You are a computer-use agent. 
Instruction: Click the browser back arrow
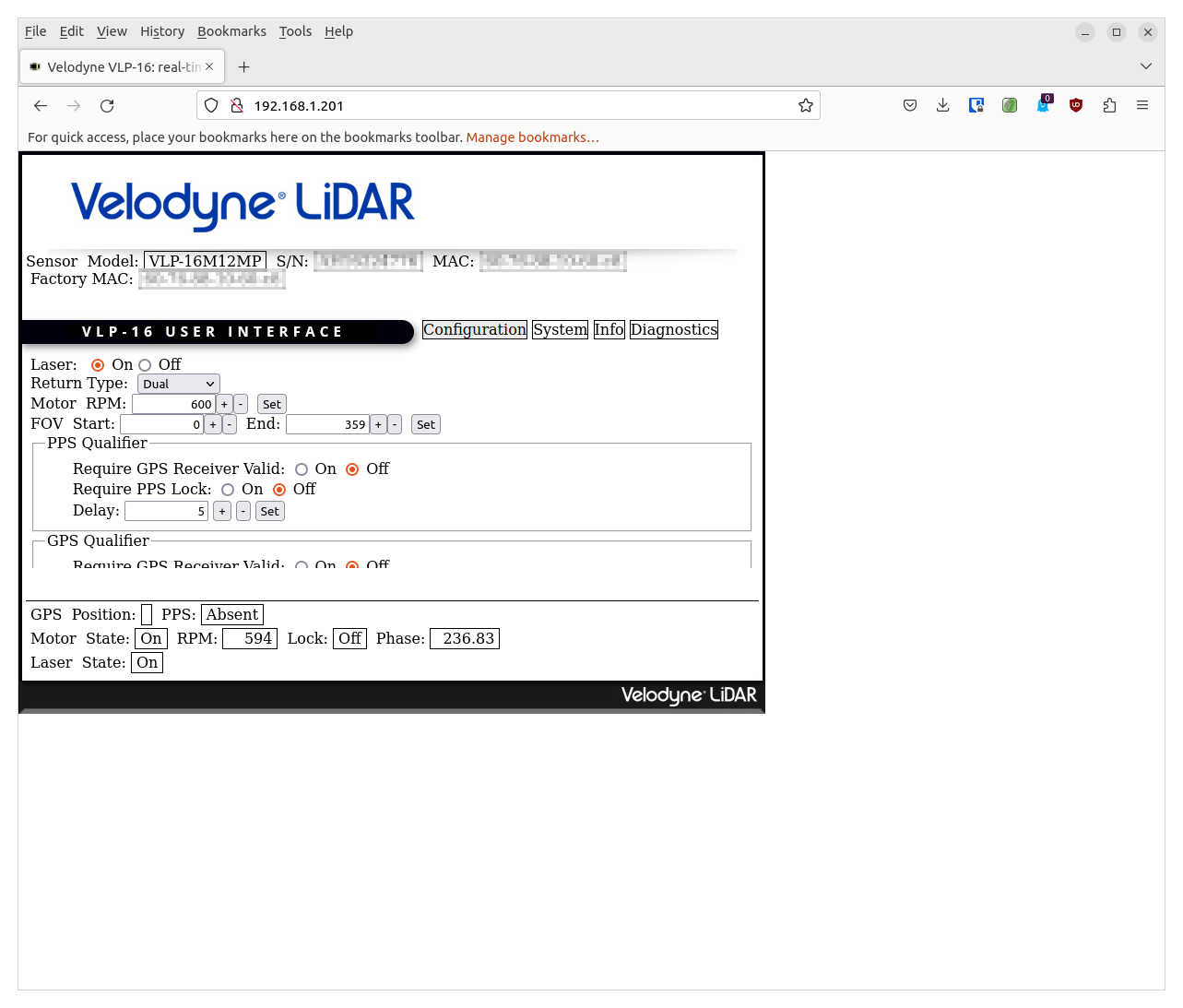tap(41, 106)
